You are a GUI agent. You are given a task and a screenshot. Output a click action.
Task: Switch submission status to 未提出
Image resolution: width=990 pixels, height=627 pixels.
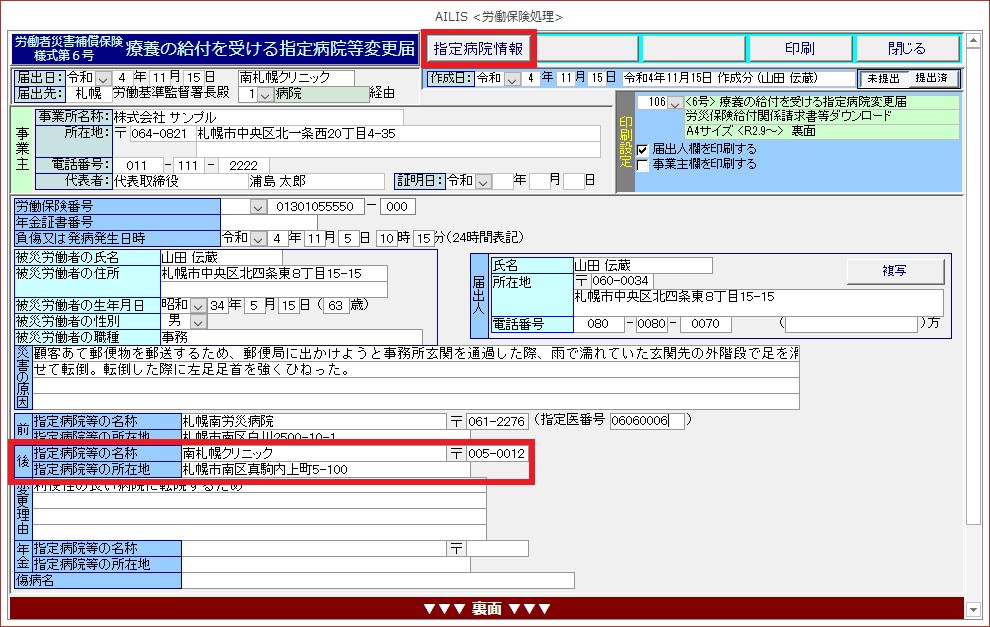883,78
